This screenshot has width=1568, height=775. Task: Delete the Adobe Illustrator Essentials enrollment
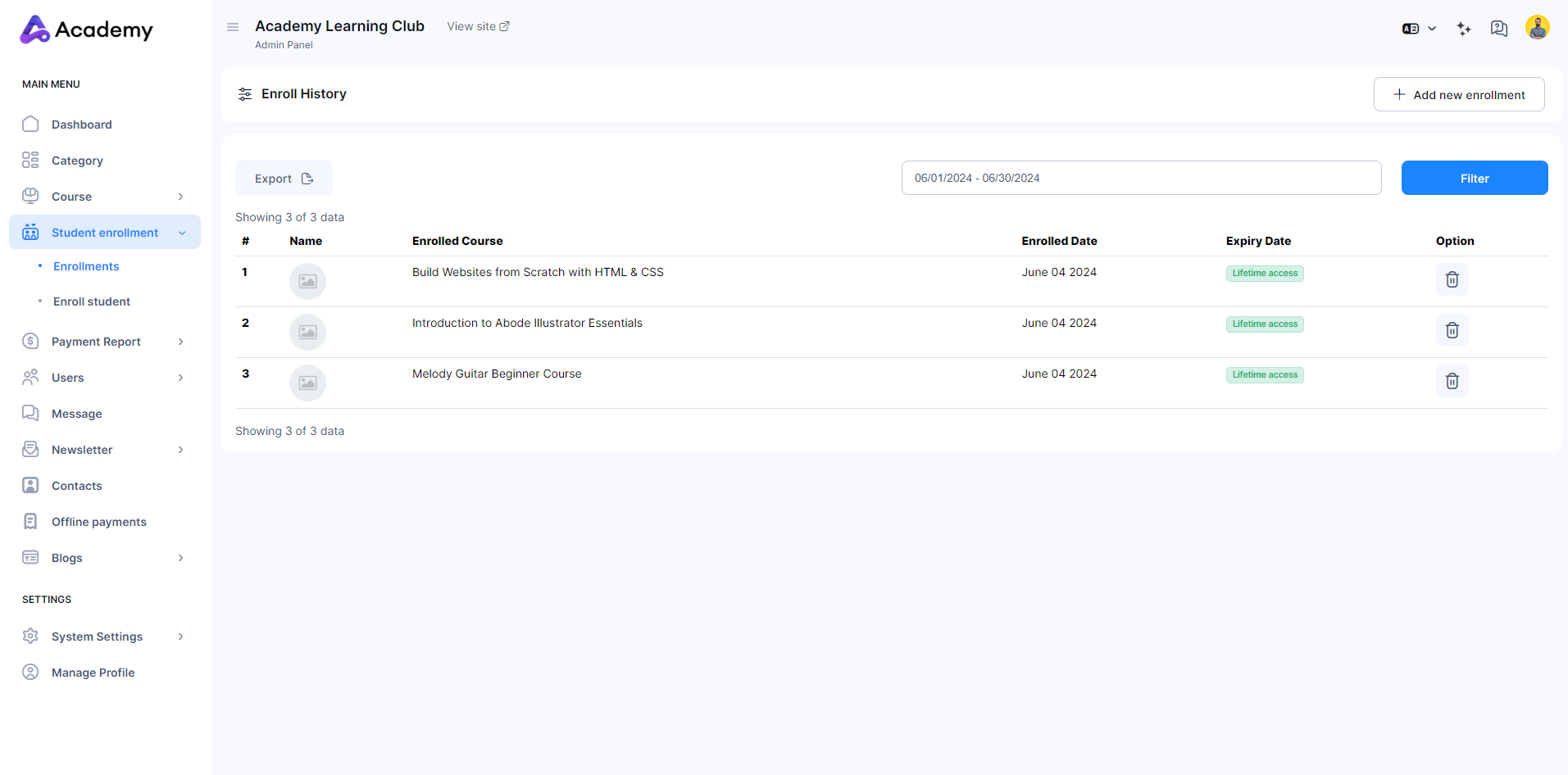(1452, 330)
